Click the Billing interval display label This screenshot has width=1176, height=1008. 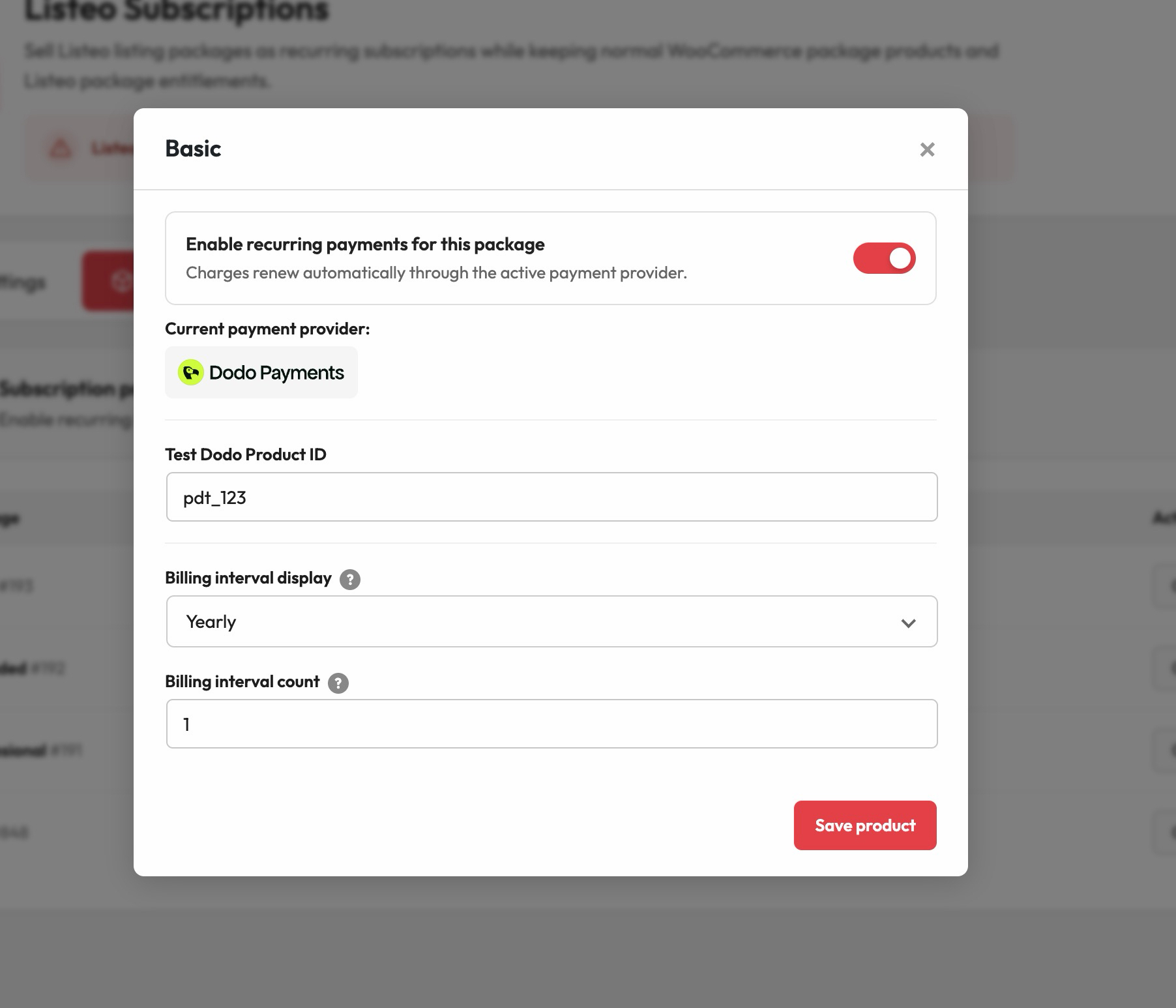coord(248,578)
